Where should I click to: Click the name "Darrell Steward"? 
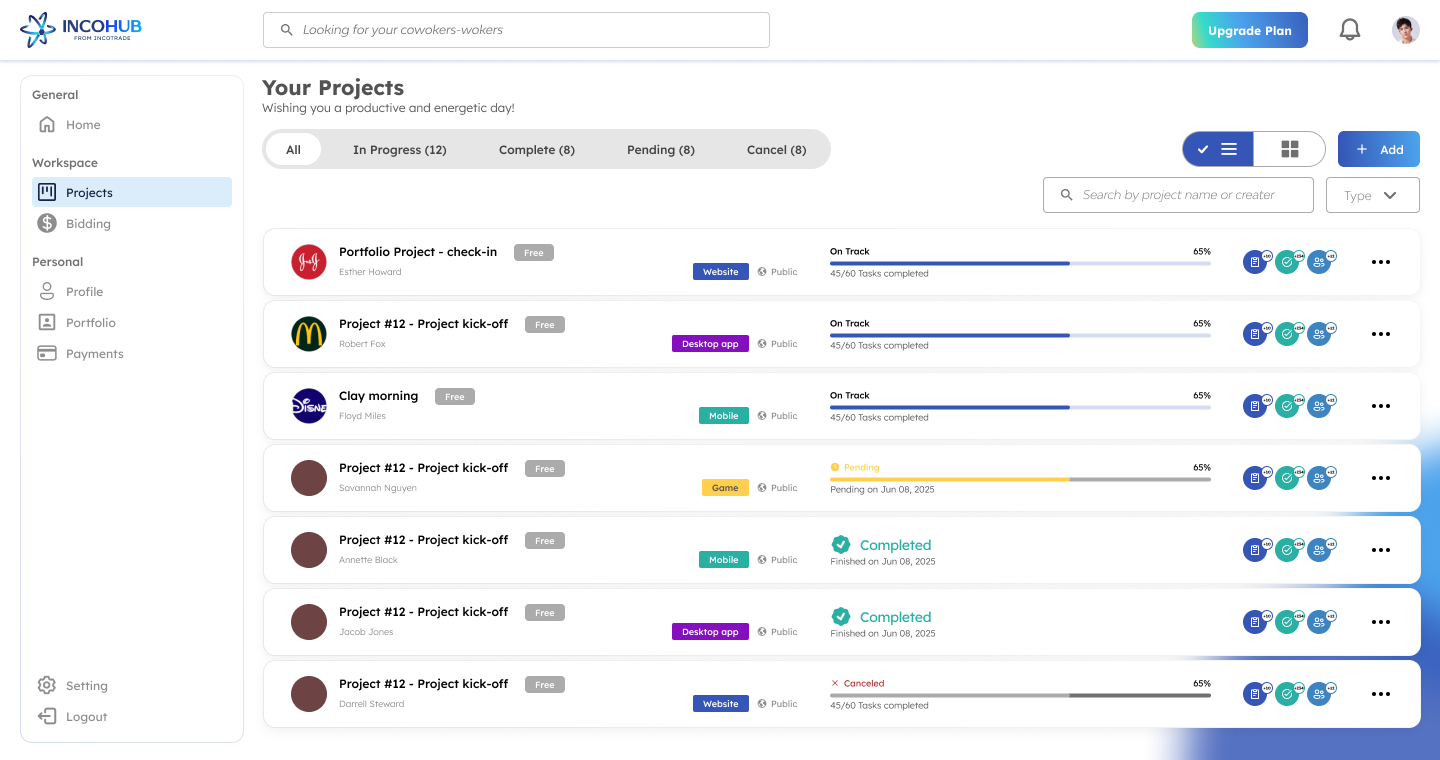(372, 704)
